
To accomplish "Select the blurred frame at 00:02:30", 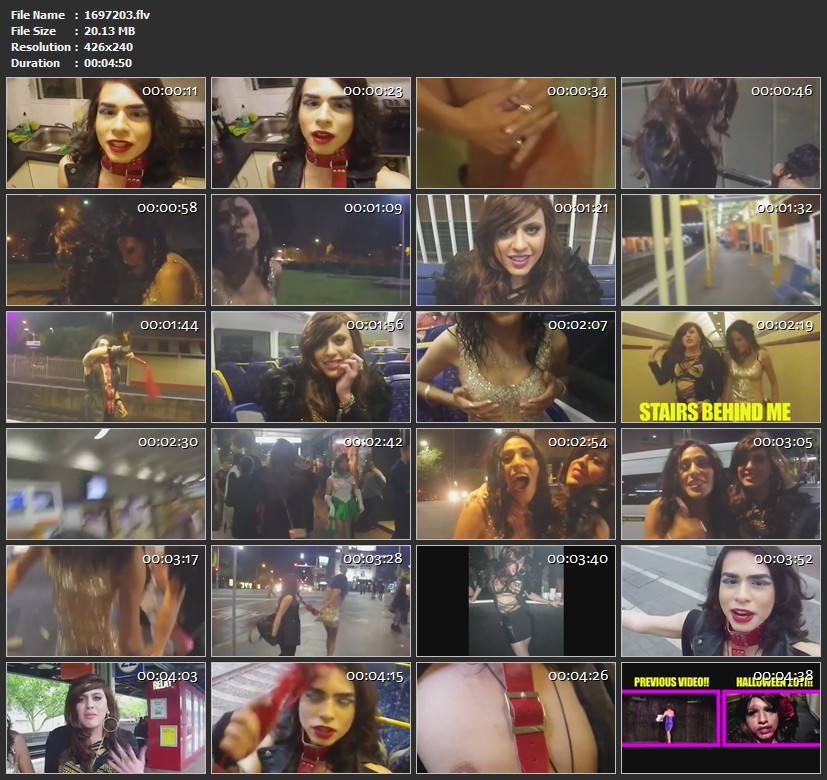I will pyautogui.click(x=105, y=484).
